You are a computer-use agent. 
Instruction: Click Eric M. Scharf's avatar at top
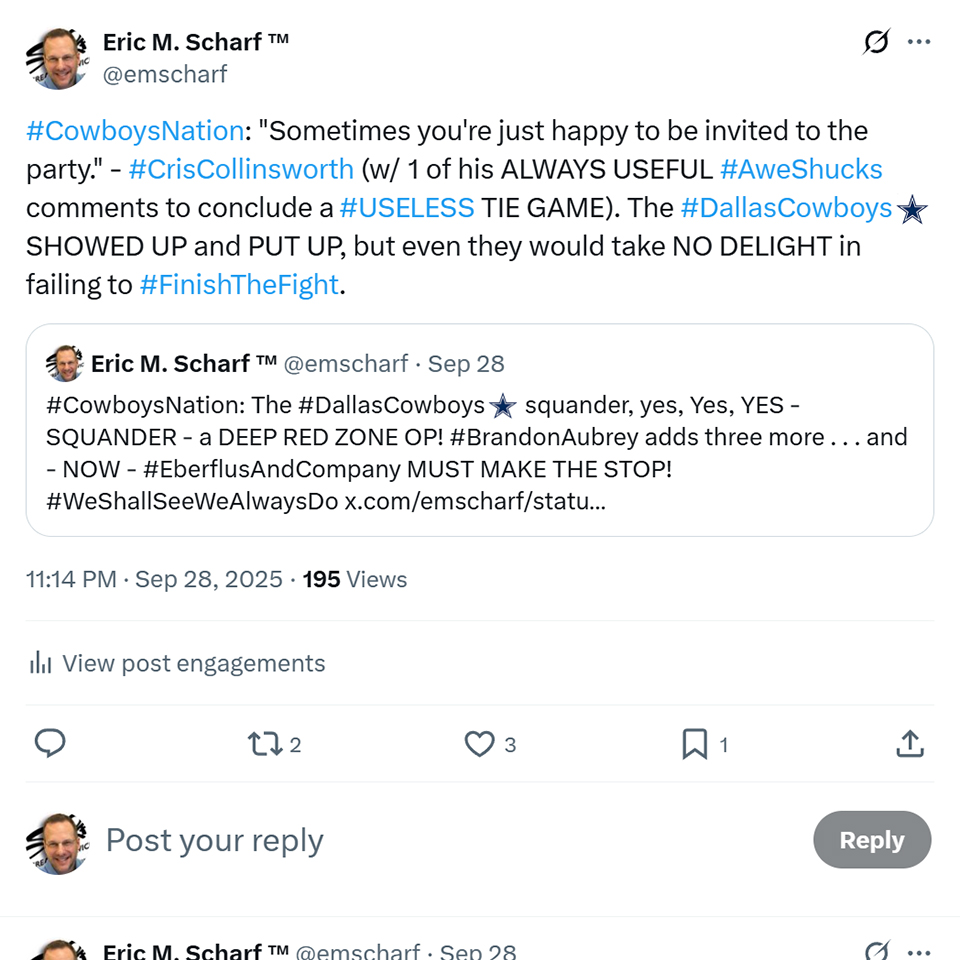(x=57, y=58)
